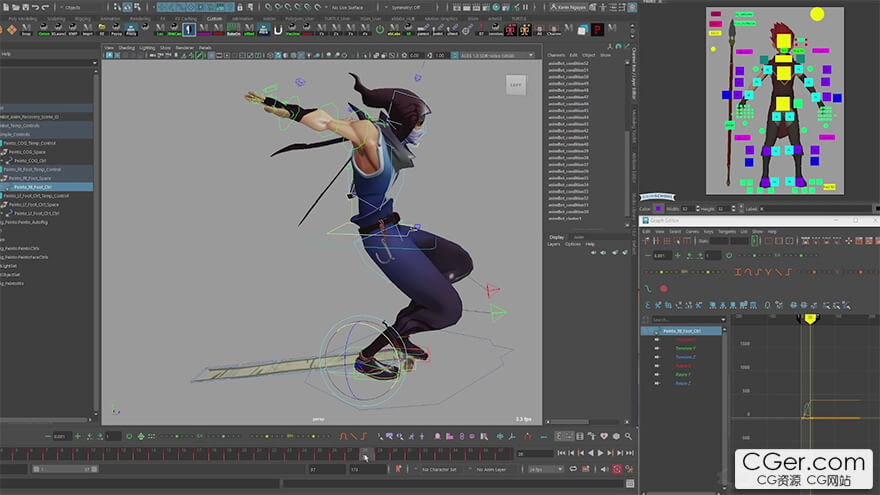The width and height of the screenshot is (880, 495).
Task: Click the Graph Editor yellow current time marker
Action: coord(810,319)
